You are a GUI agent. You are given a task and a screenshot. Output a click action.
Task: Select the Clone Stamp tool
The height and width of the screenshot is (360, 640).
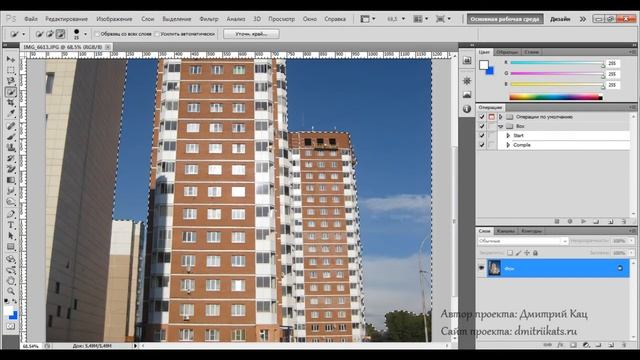click(x=11, y=147)
